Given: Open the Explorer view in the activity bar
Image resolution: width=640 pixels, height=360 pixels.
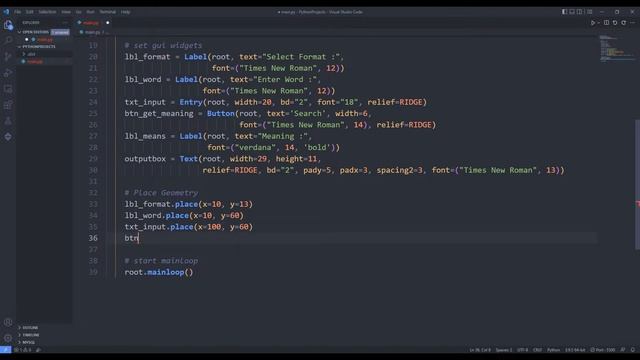Looking at the screenshot, I should point(8,25).
